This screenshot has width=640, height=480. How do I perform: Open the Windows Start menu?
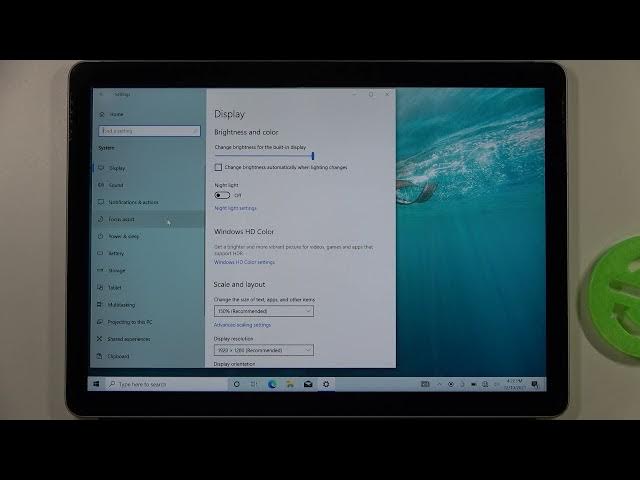96,384
